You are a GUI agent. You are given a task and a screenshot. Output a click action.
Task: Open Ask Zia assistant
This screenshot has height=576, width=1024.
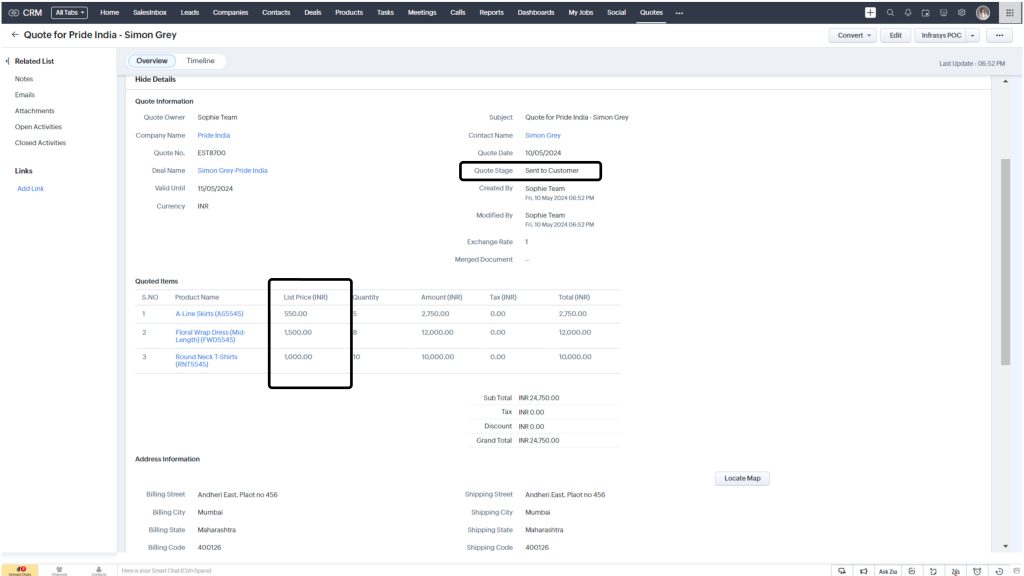[888, 571]
